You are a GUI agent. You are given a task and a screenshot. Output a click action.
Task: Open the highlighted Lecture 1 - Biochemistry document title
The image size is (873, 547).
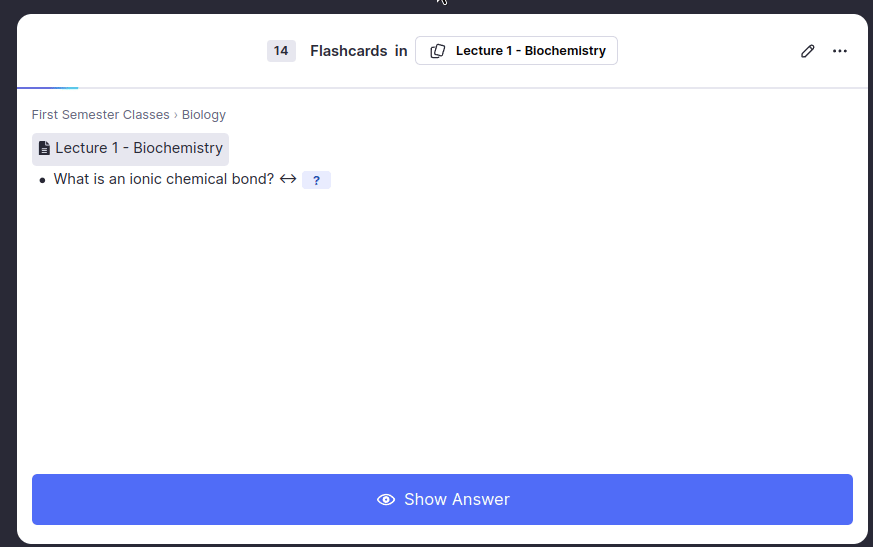(x=139, y=148)
